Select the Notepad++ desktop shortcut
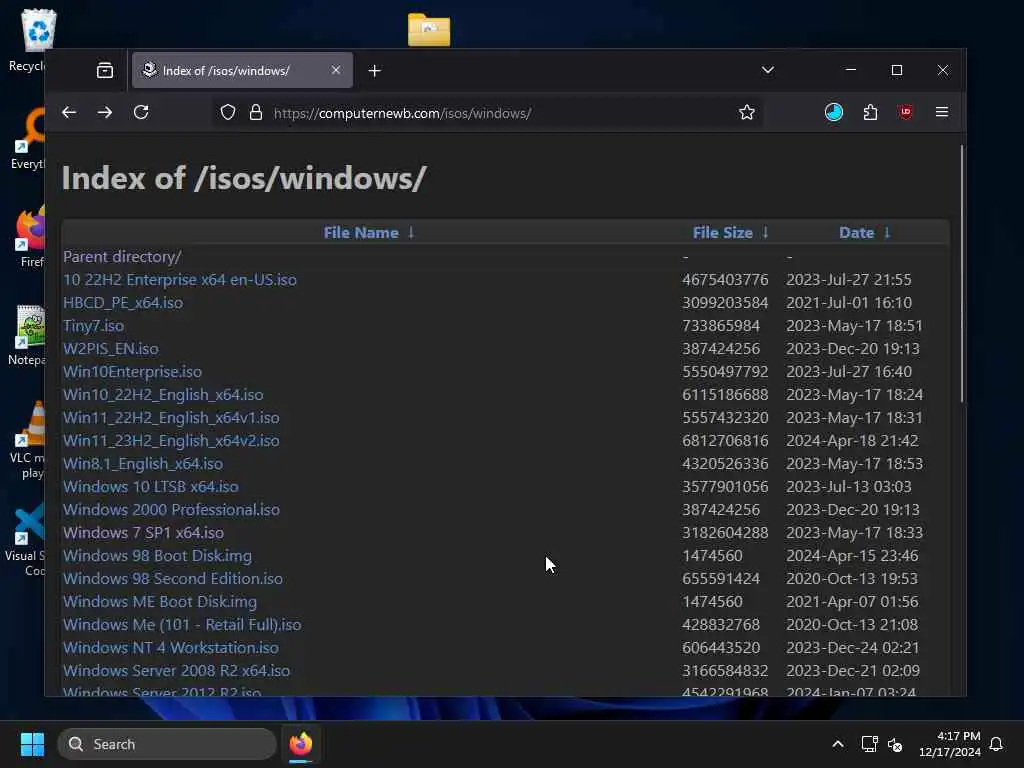The image size is (1024, 768). 29,335
